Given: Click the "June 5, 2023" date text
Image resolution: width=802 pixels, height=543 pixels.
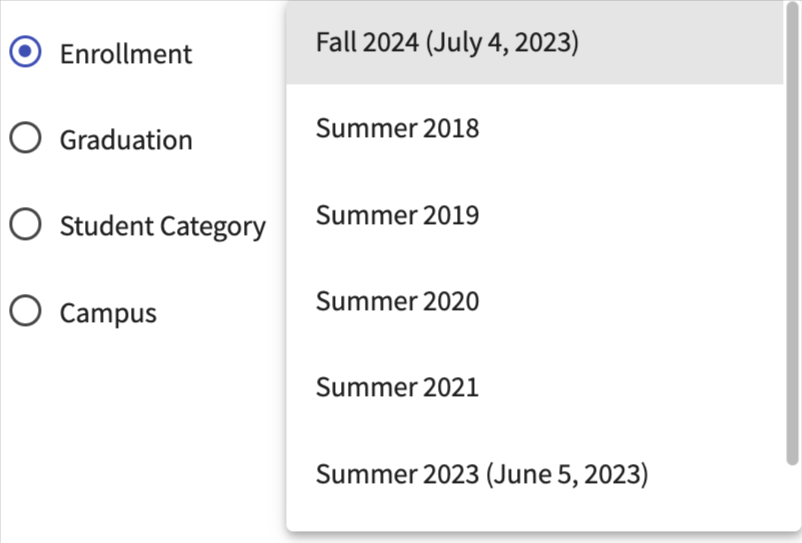Looking at the screenshot, I should [571, 473].
